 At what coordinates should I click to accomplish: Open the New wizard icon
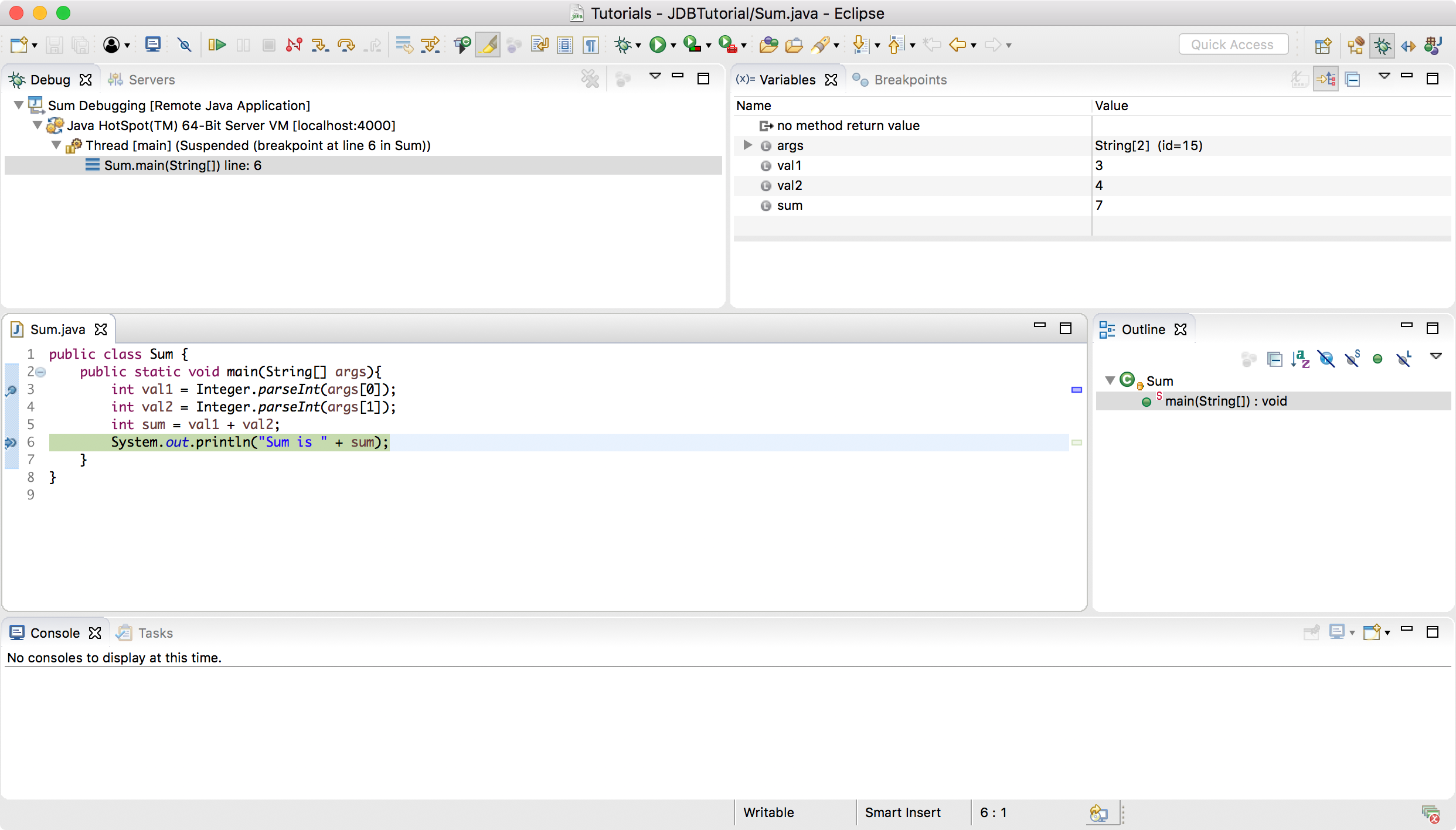tap(19, 45)
